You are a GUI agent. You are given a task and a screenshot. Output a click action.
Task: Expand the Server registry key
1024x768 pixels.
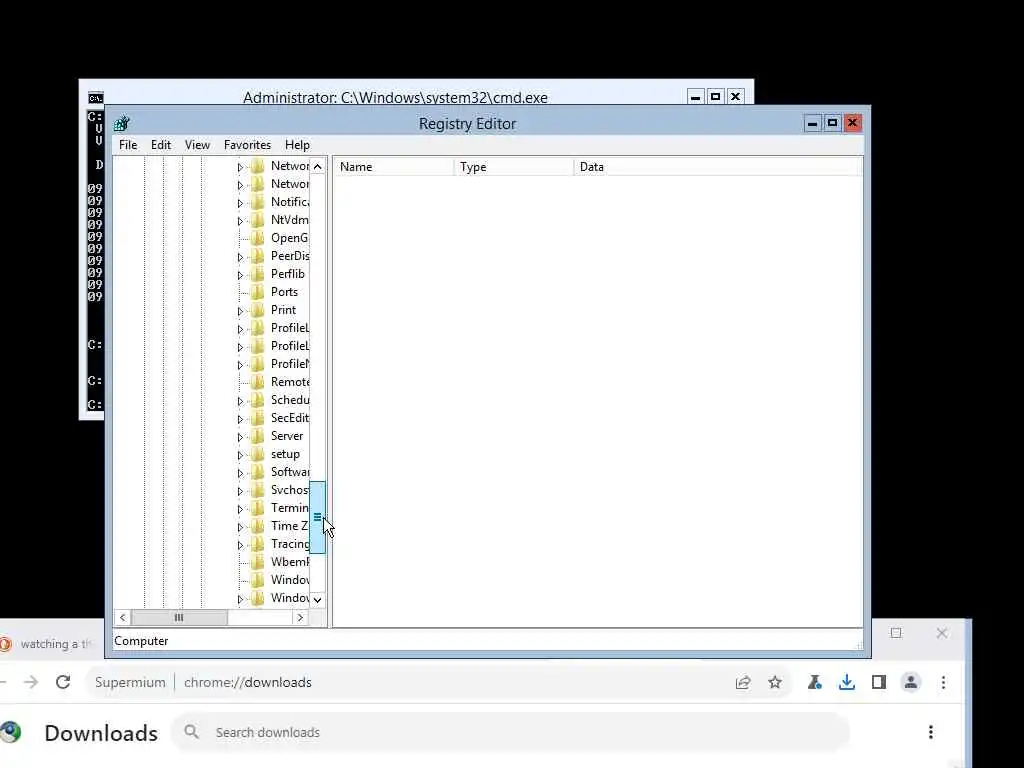[240, 437]
